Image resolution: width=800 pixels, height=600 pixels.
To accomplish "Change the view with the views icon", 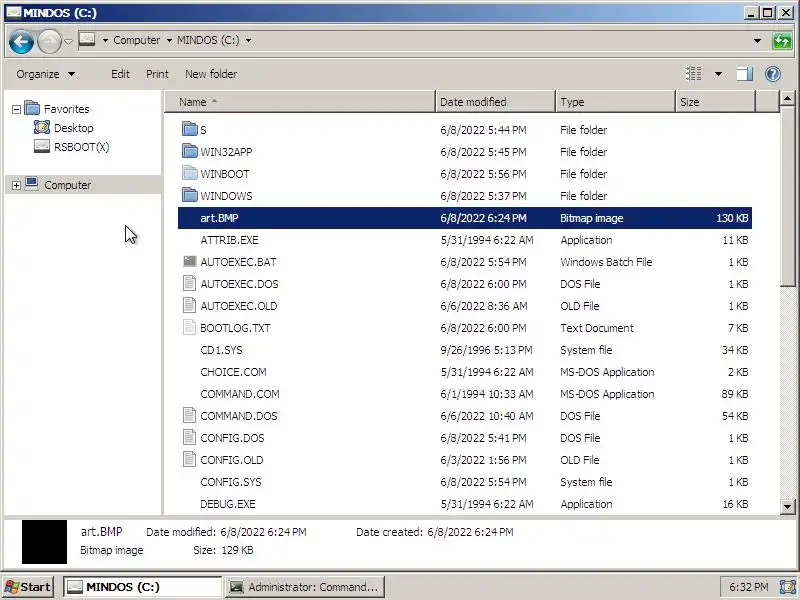I will 693,74.
